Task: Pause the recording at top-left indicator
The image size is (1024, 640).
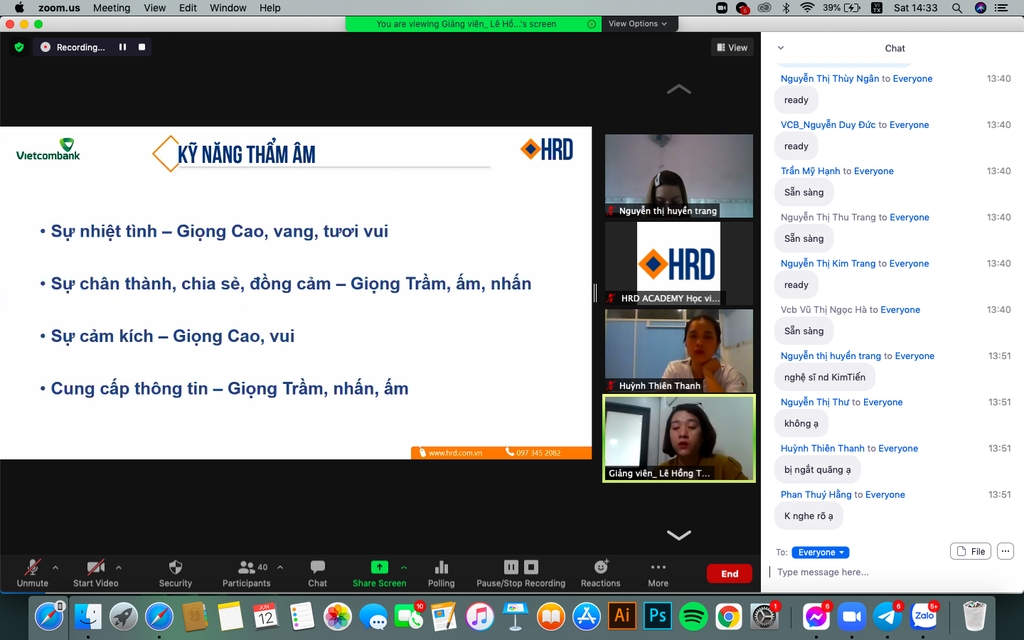Action: tap(122, 47)
